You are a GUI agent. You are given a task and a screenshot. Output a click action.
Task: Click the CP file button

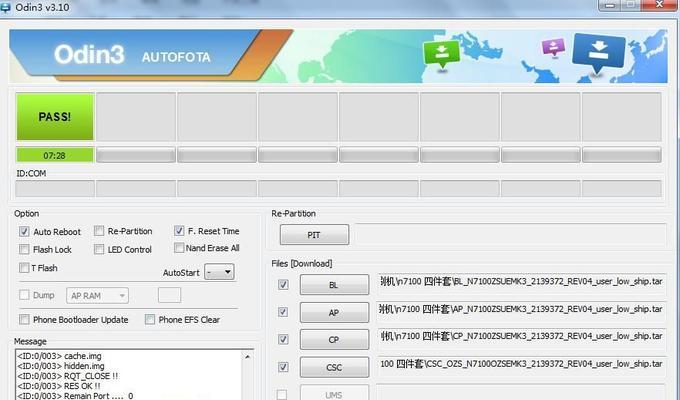[334, 340]
